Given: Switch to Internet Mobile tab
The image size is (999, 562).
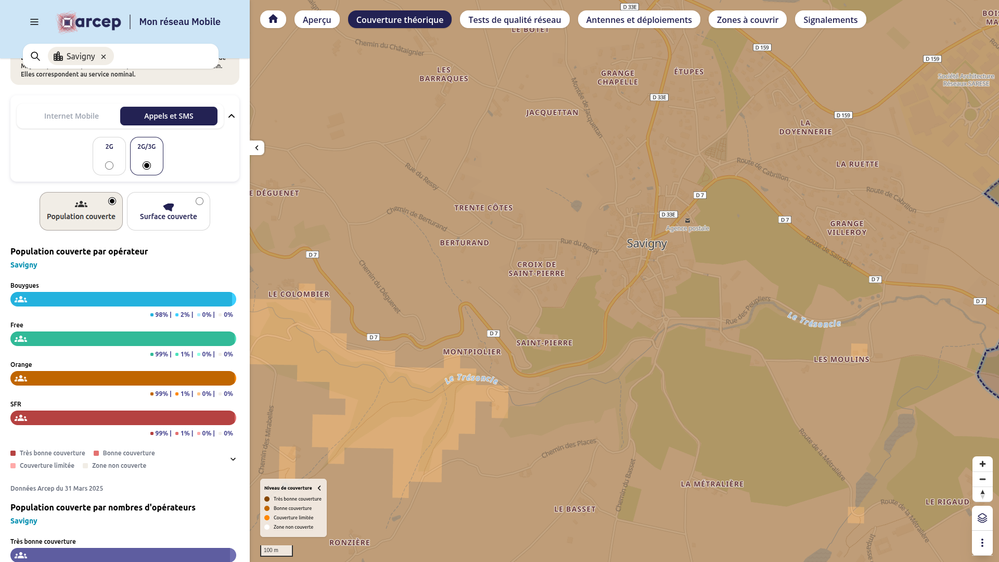Looking at the screenshot, I should [71, 116].
